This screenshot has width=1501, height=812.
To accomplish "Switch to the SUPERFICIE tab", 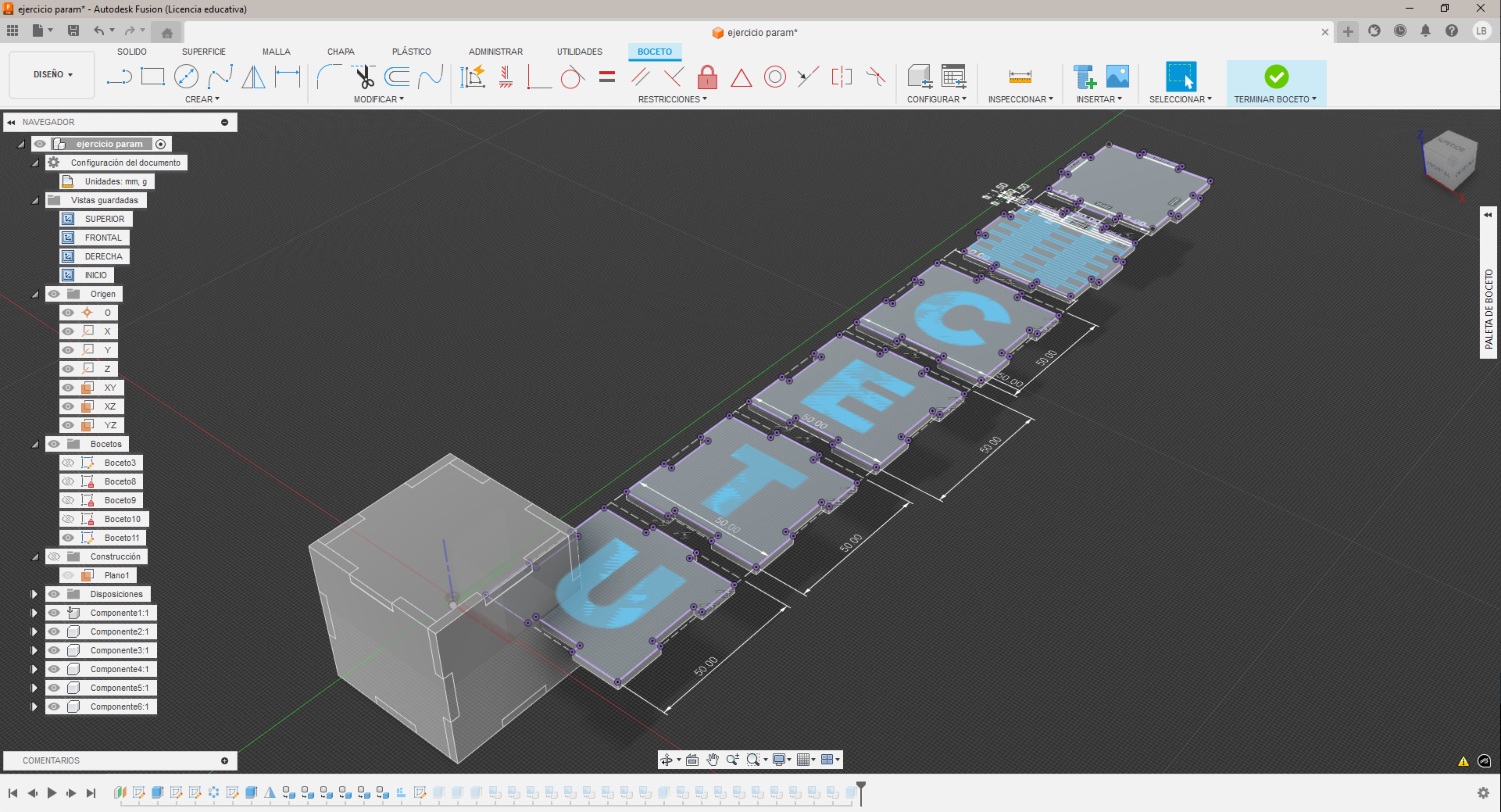I will pos(203,51).
